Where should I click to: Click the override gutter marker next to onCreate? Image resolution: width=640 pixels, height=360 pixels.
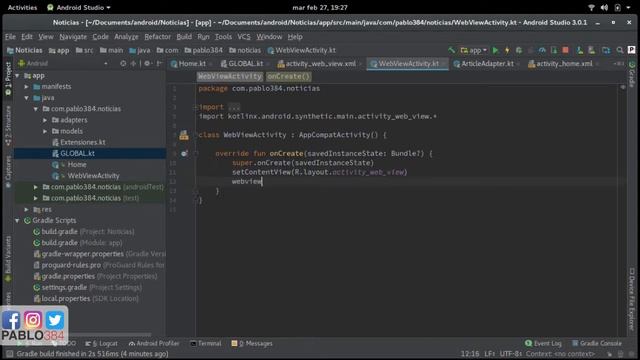184,153
